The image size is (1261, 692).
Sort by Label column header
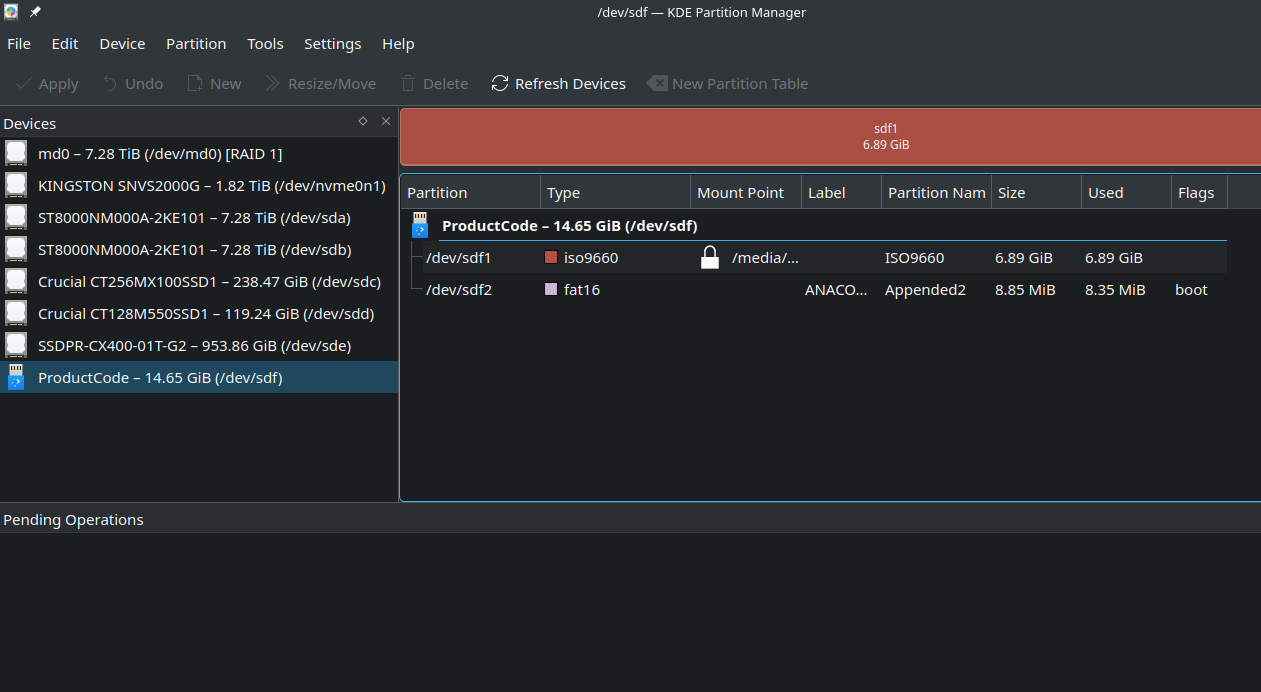[841, 193]
